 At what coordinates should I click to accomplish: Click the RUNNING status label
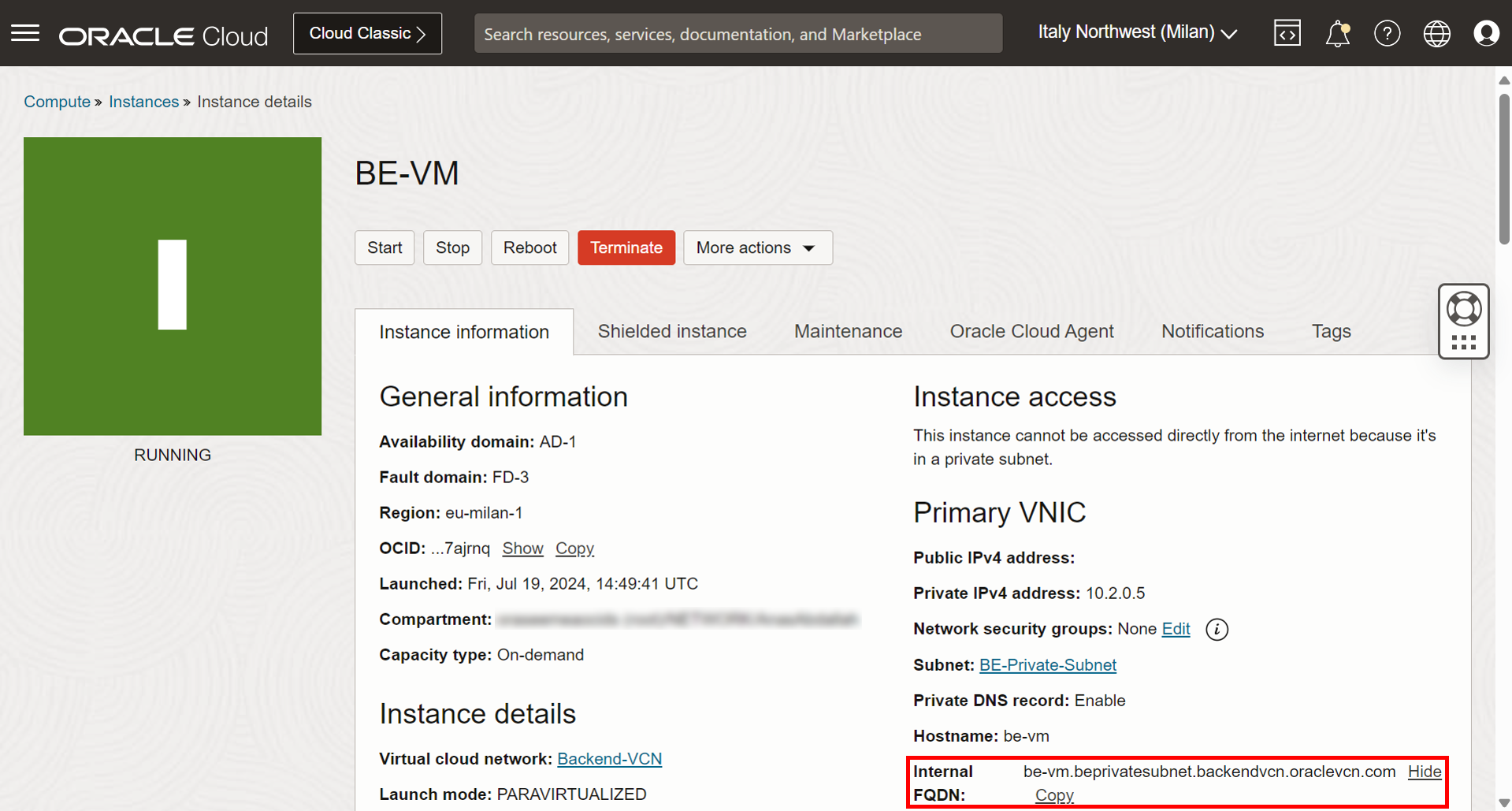pyautogui.click(x=173, y=455)
